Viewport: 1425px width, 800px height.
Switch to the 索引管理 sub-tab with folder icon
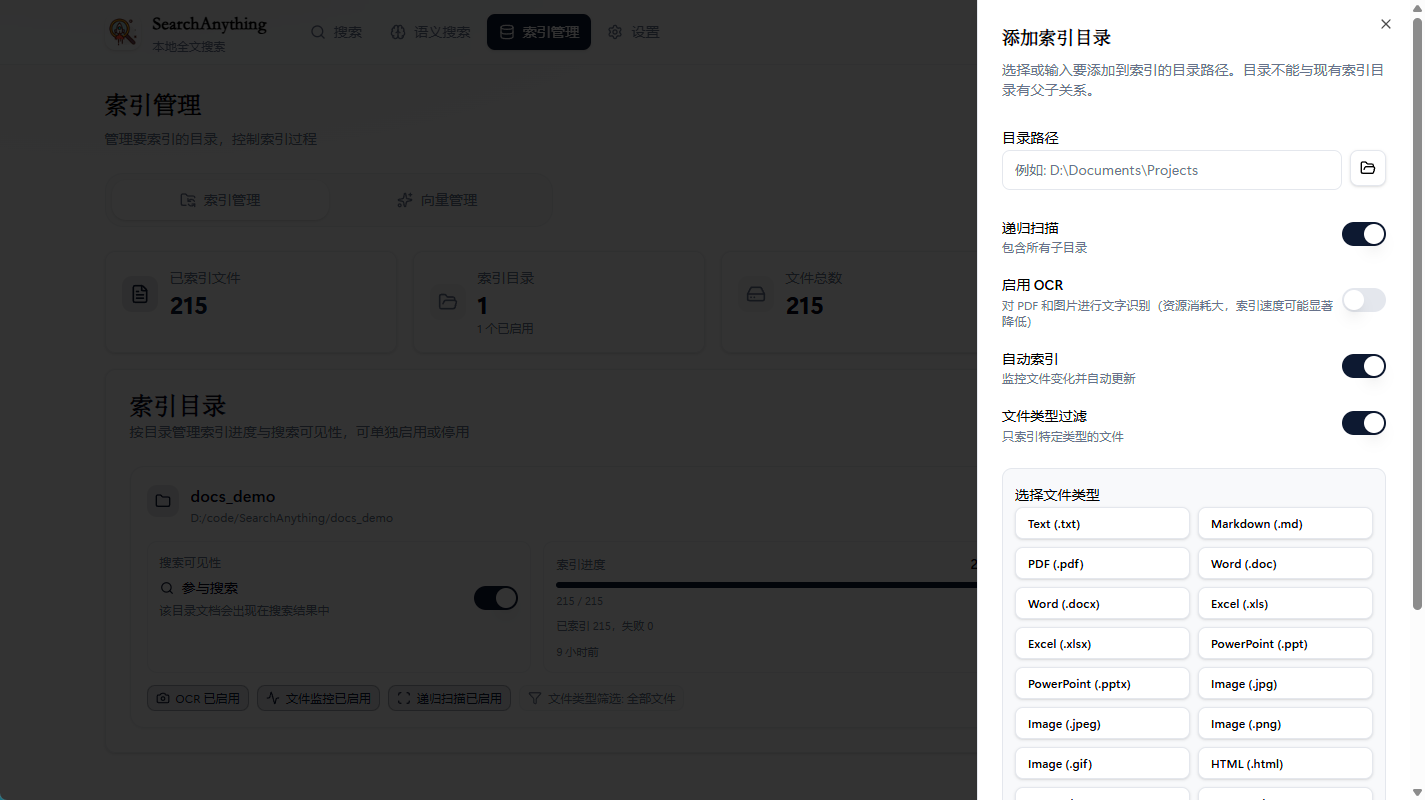tap(219, 200)
